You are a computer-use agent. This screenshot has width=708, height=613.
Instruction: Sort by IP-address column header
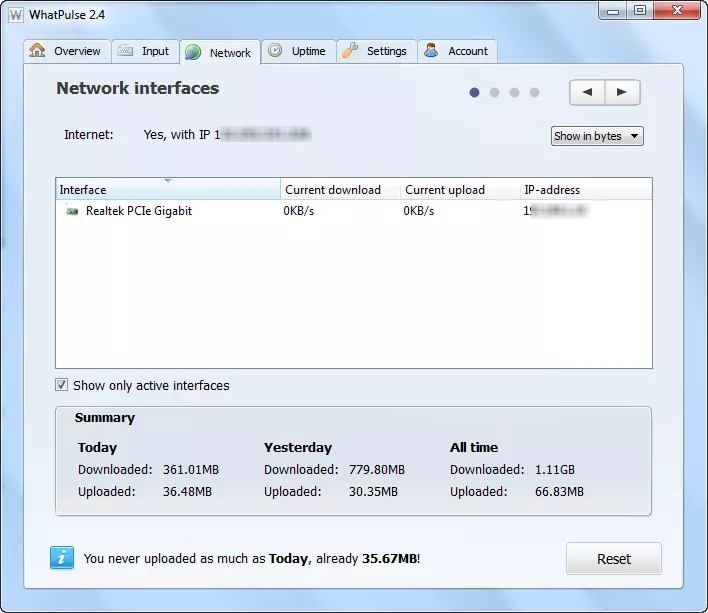tap(586, 189)
